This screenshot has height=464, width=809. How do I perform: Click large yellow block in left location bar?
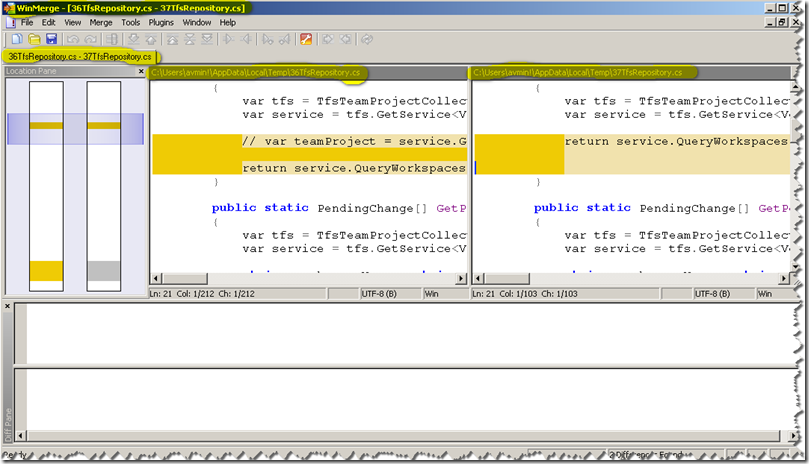[x=46, y=271]
